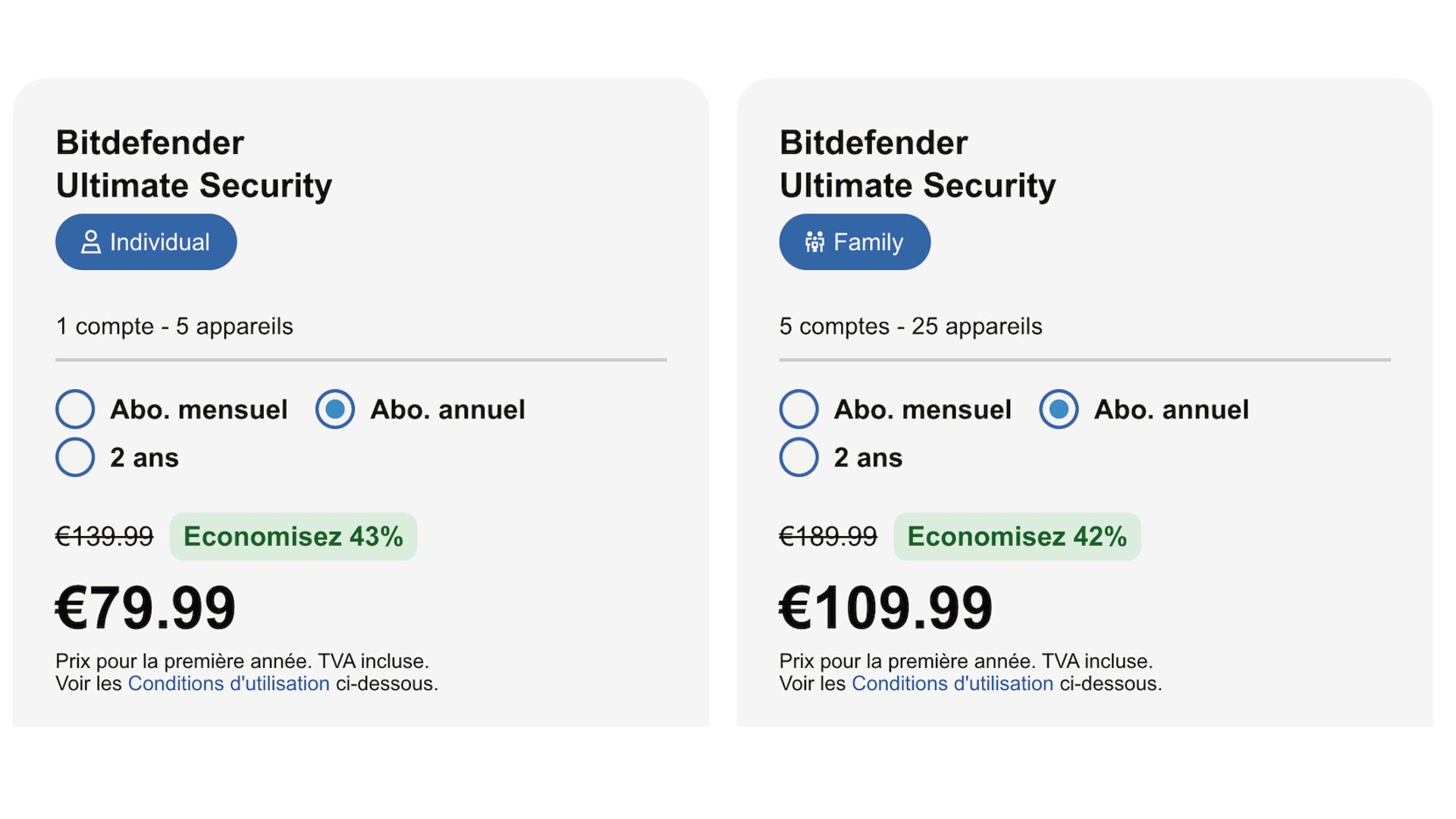The width and height of the screenshot is (1456, 819).
Task: Click the family icon in Family badge
Action: 814,242
